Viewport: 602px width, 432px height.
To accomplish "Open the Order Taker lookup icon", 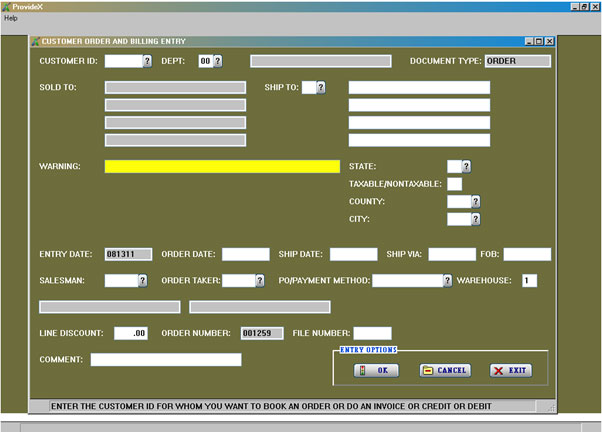I will coord(260,281).
